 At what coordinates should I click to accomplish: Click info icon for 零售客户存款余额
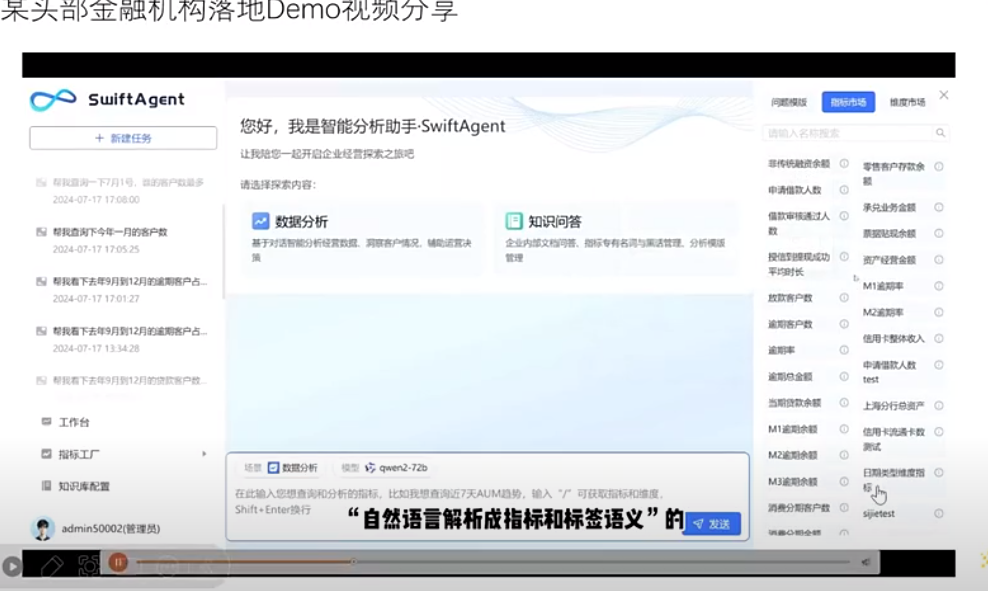(938, 166)
